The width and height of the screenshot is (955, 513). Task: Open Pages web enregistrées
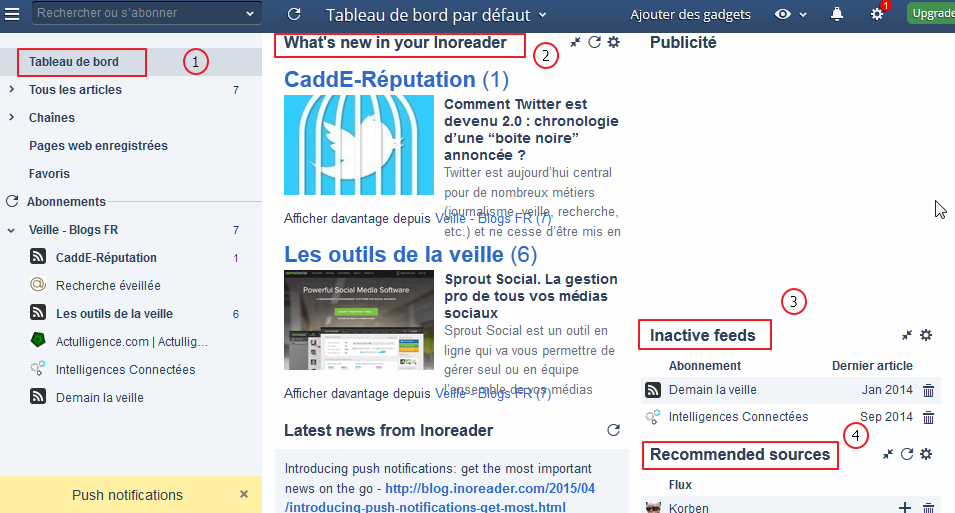click(x=98, y=146)
